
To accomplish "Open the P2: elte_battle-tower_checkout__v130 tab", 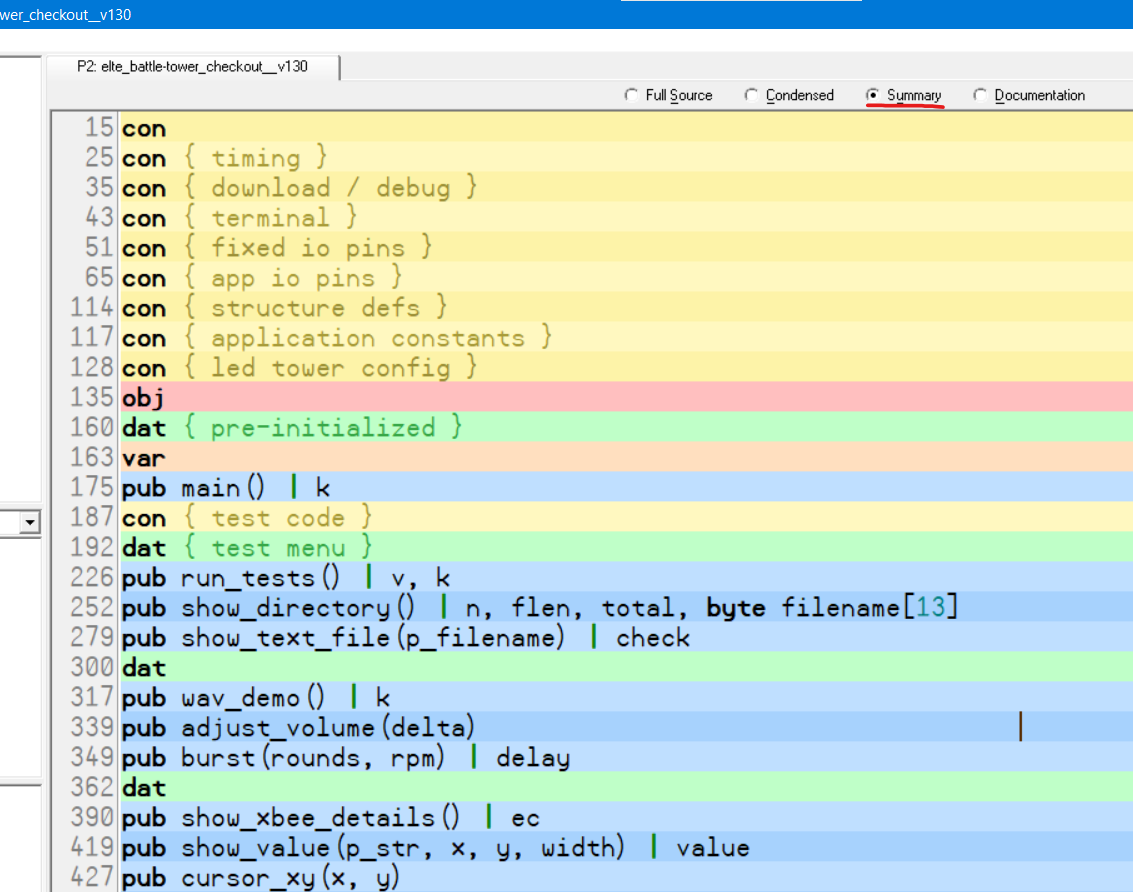I will pyautogui.click(x=192, y=67).
